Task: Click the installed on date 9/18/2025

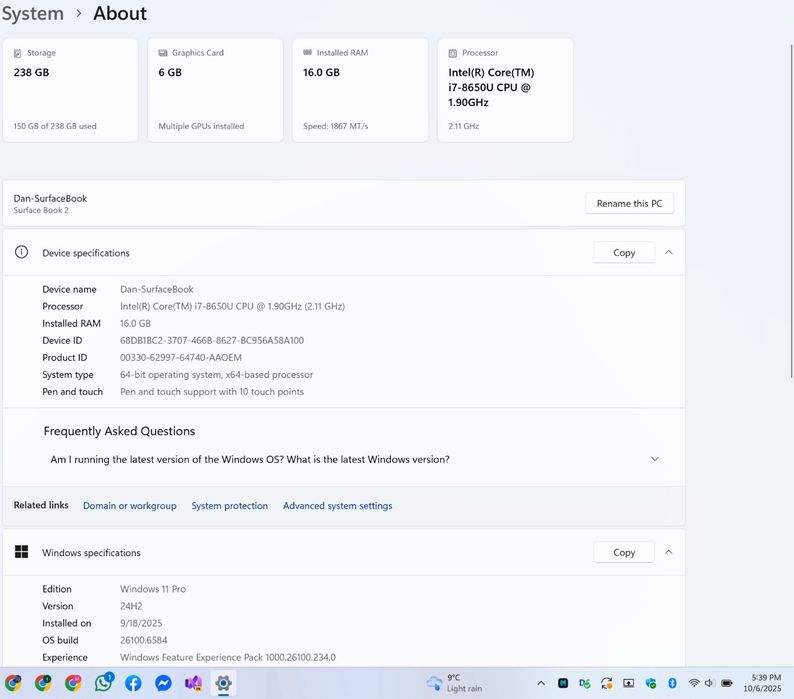Action: [141, 623]
